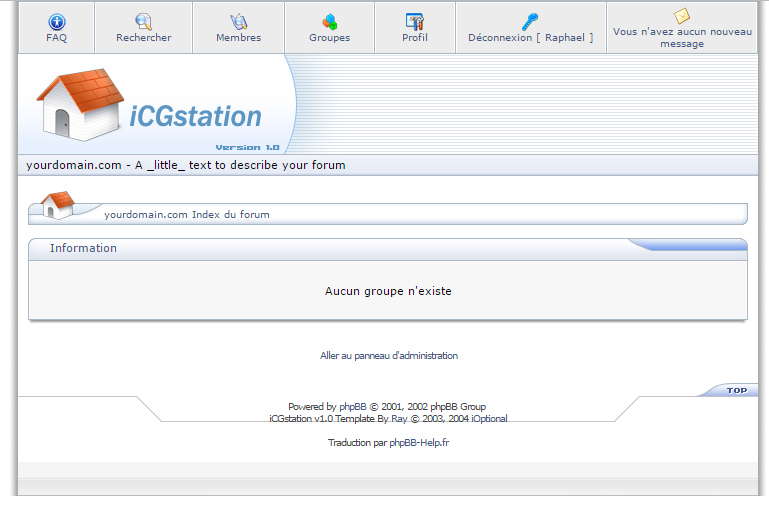769x508 pixels.
Task: Open the Rechercher menu label
Action: click(x=144, y=38)
